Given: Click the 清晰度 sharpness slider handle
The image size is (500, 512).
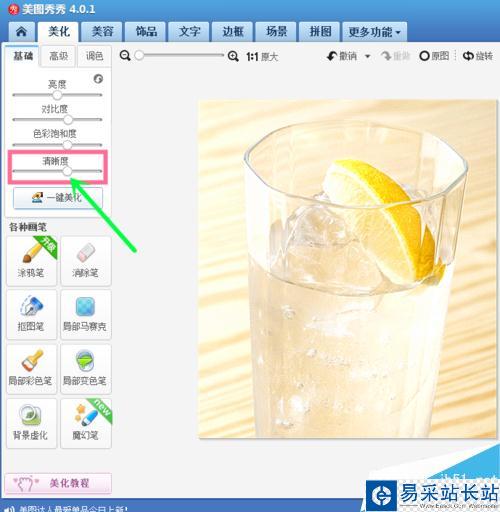Looking at the screenshot, I should (x=67, y=171).
